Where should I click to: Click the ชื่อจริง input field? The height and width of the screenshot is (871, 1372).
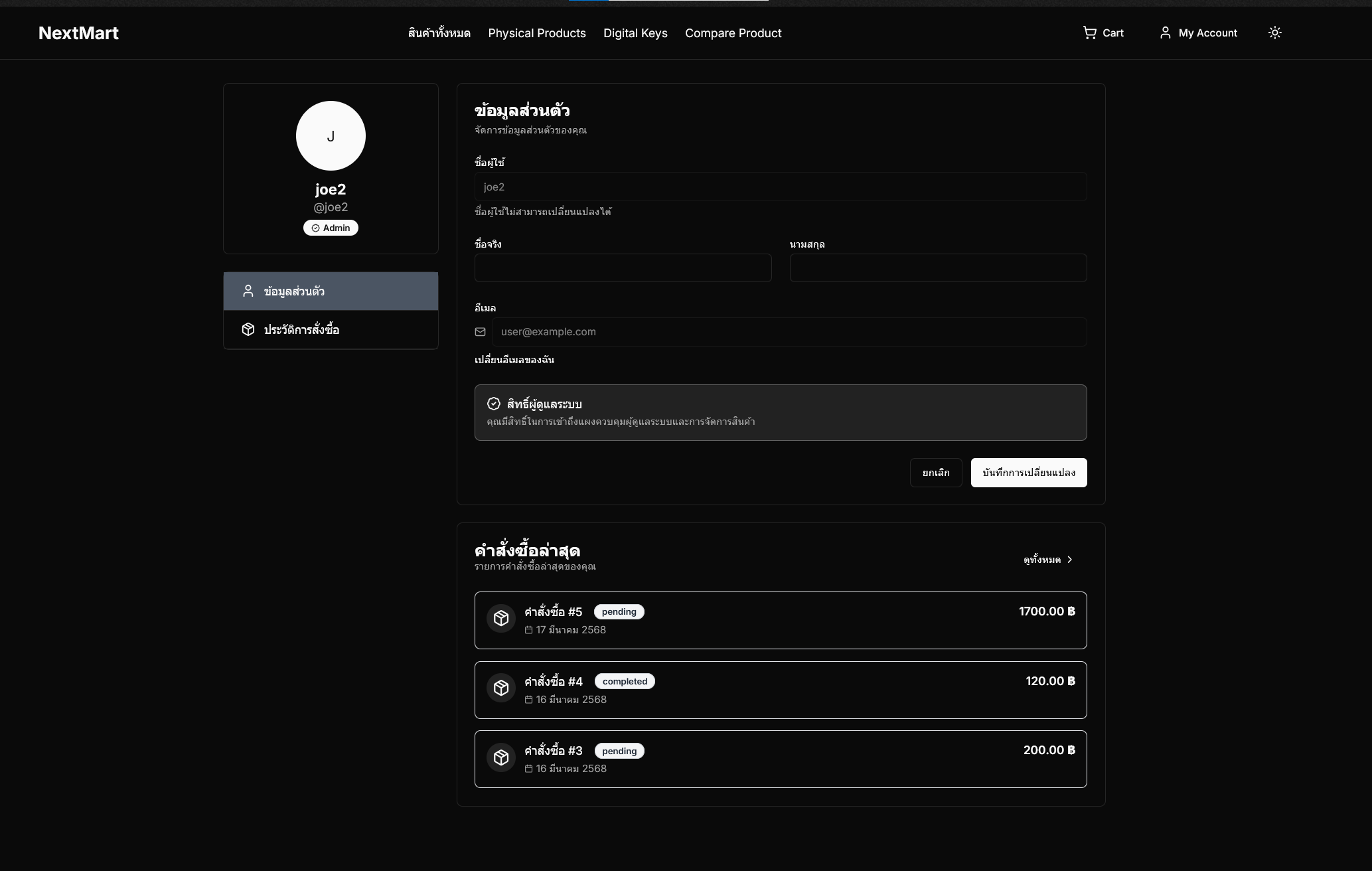pos(623,268)
